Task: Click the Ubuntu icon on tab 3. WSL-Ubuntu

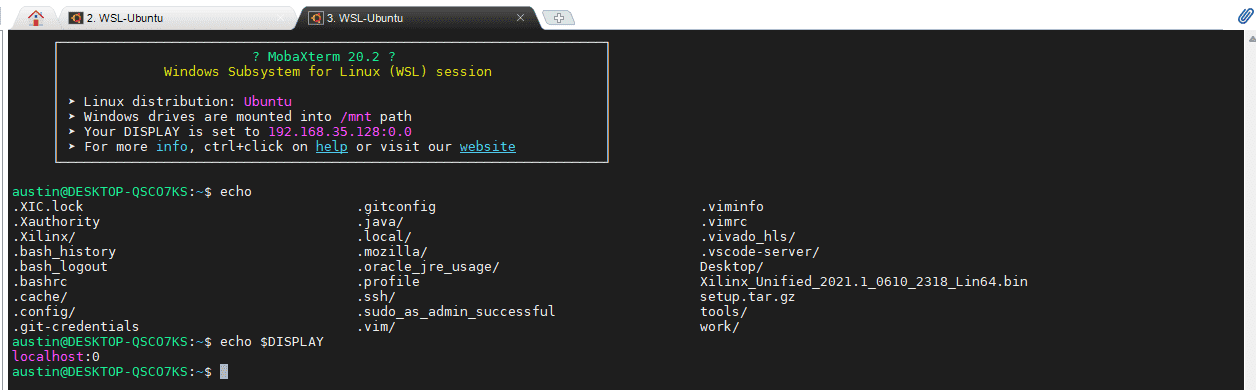Action: pos(316,18)
